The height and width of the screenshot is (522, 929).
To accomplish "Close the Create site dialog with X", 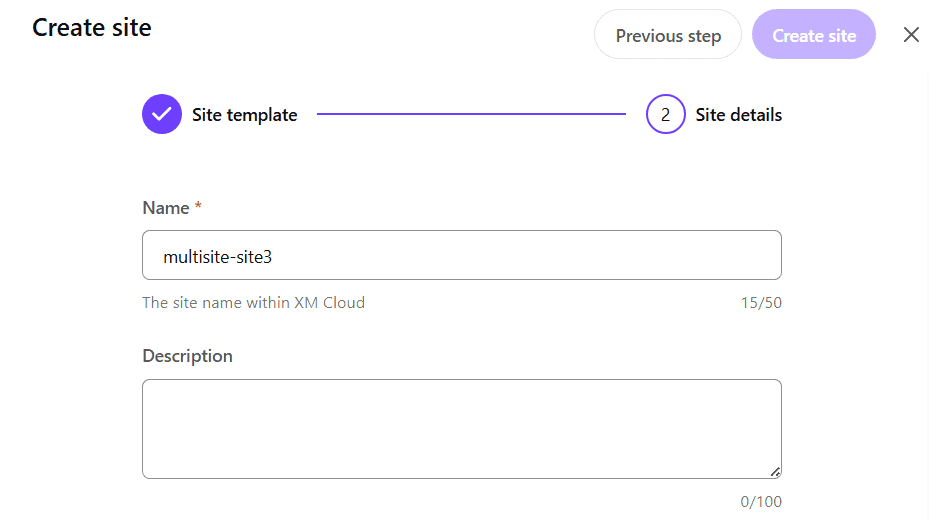I will click(x=911, y=35).
